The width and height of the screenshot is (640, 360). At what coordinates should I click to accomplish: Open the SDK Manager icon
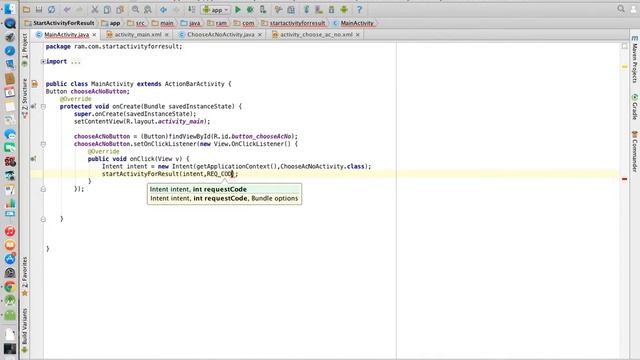coord(331,9)
